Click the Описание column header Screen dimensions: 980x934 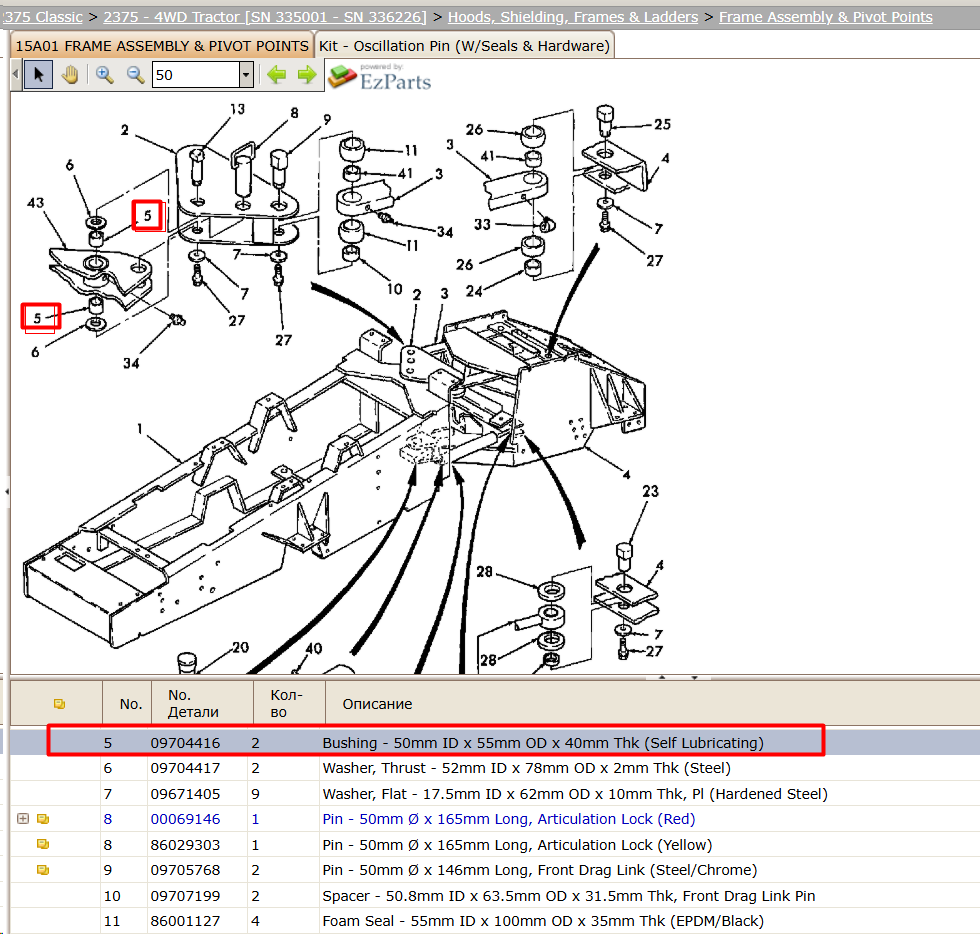coord(378,704)
